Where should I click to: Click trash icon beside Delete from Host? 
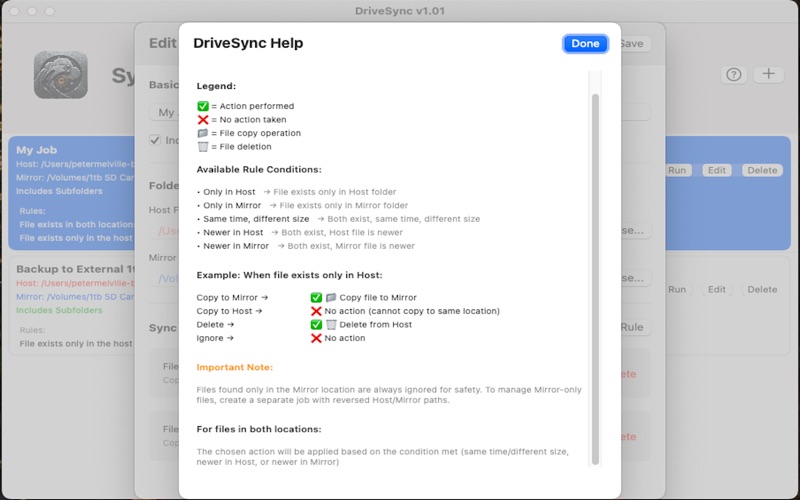pyautogui.click(x=331, y=324)
